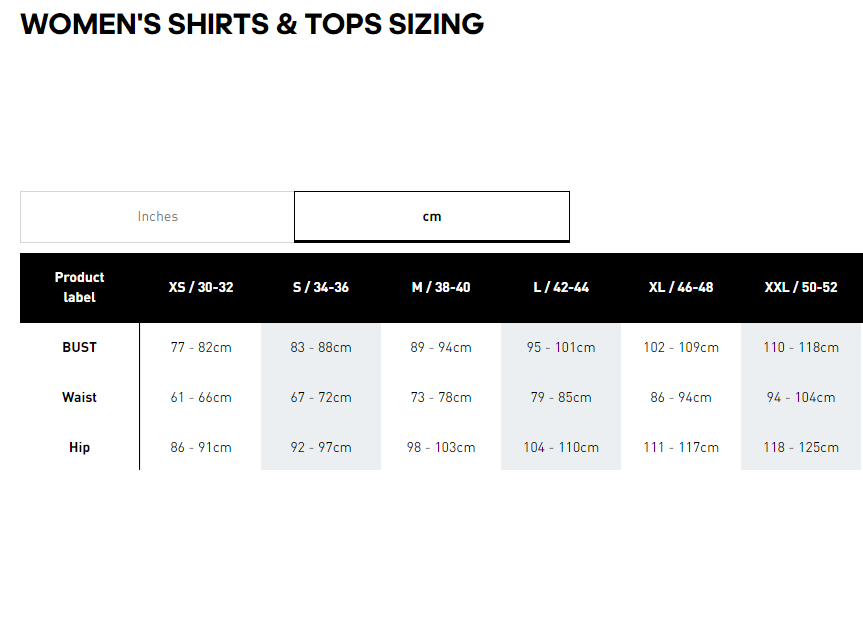Click the M hip cell 98 - 103cm
Viewport: 863px width, 621px height.
(x=441, y=448)
